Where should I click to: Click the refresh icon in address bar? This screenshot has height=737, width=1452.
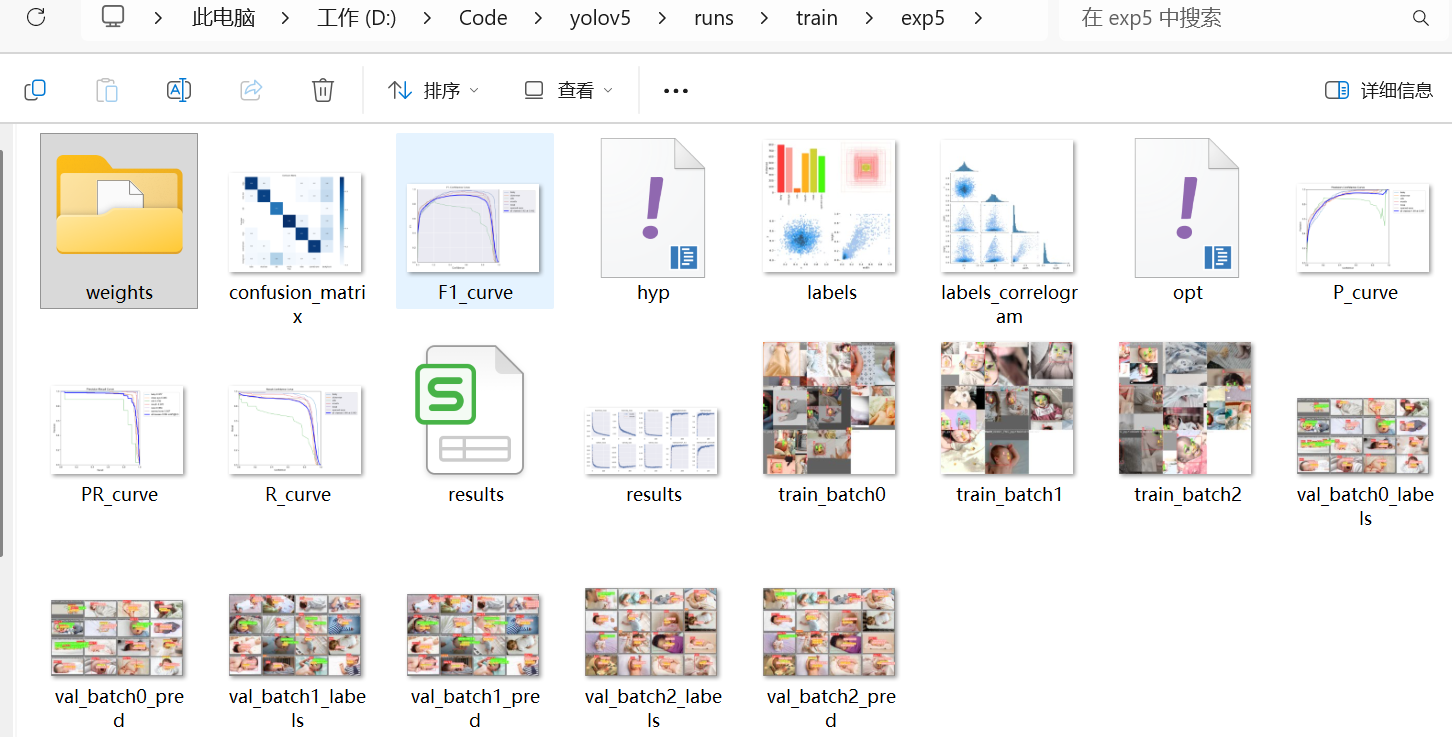pyautogui.click(x=36, y=17)
